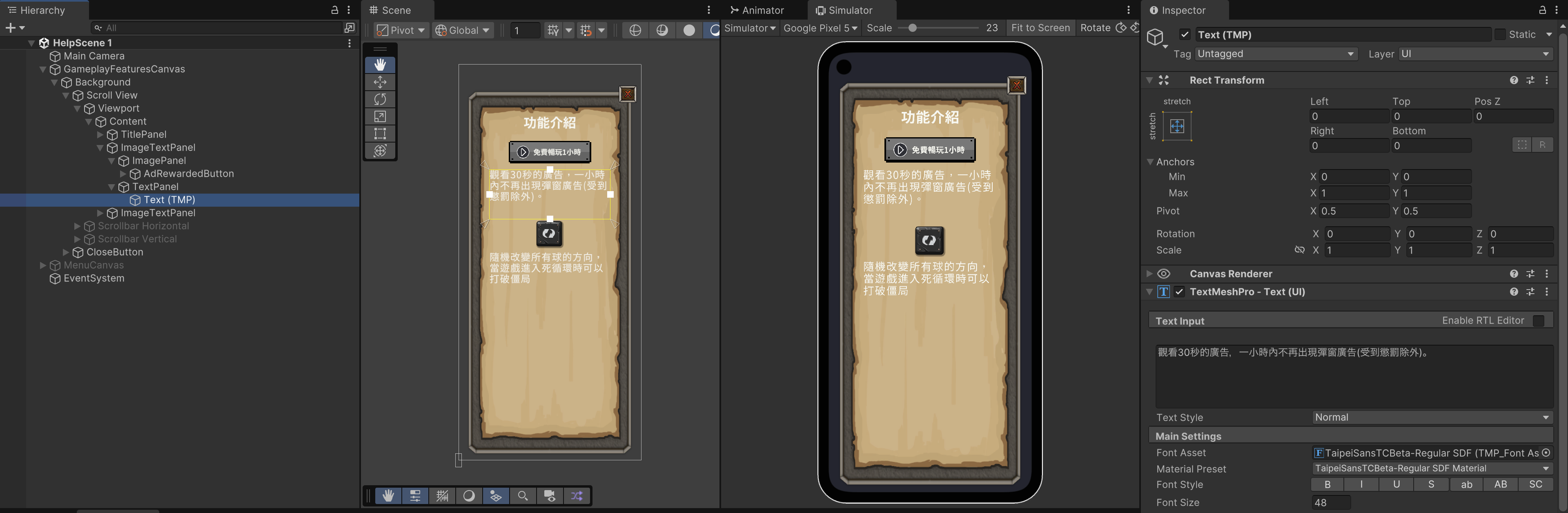Lock the Inspector panel
The height and width of the screenshot is (513, 1568).
coord(1542,10)
